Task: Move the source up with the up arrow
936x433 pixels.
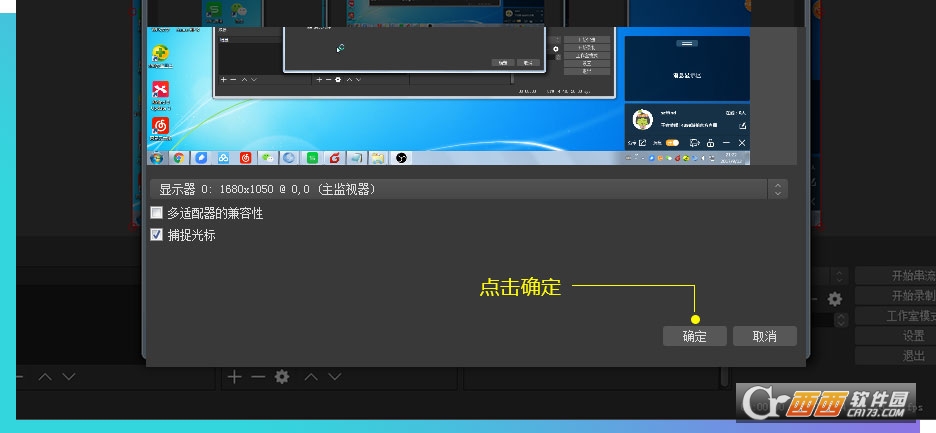Action: point(310,377)
